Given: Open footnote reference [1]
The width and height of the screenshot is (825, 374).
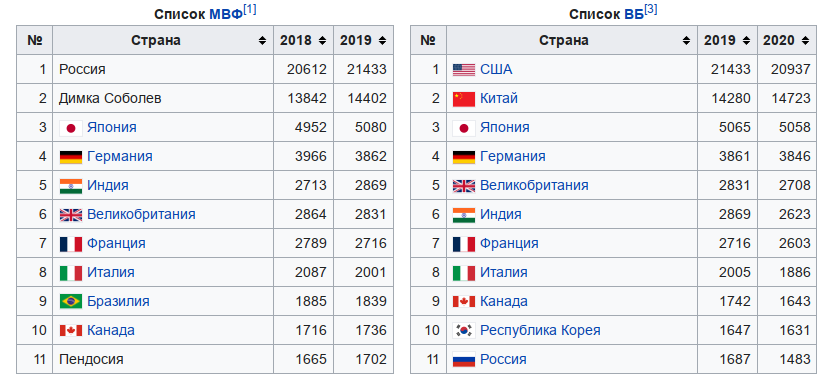Looking at the screenshot, I should tap(250, 9).
